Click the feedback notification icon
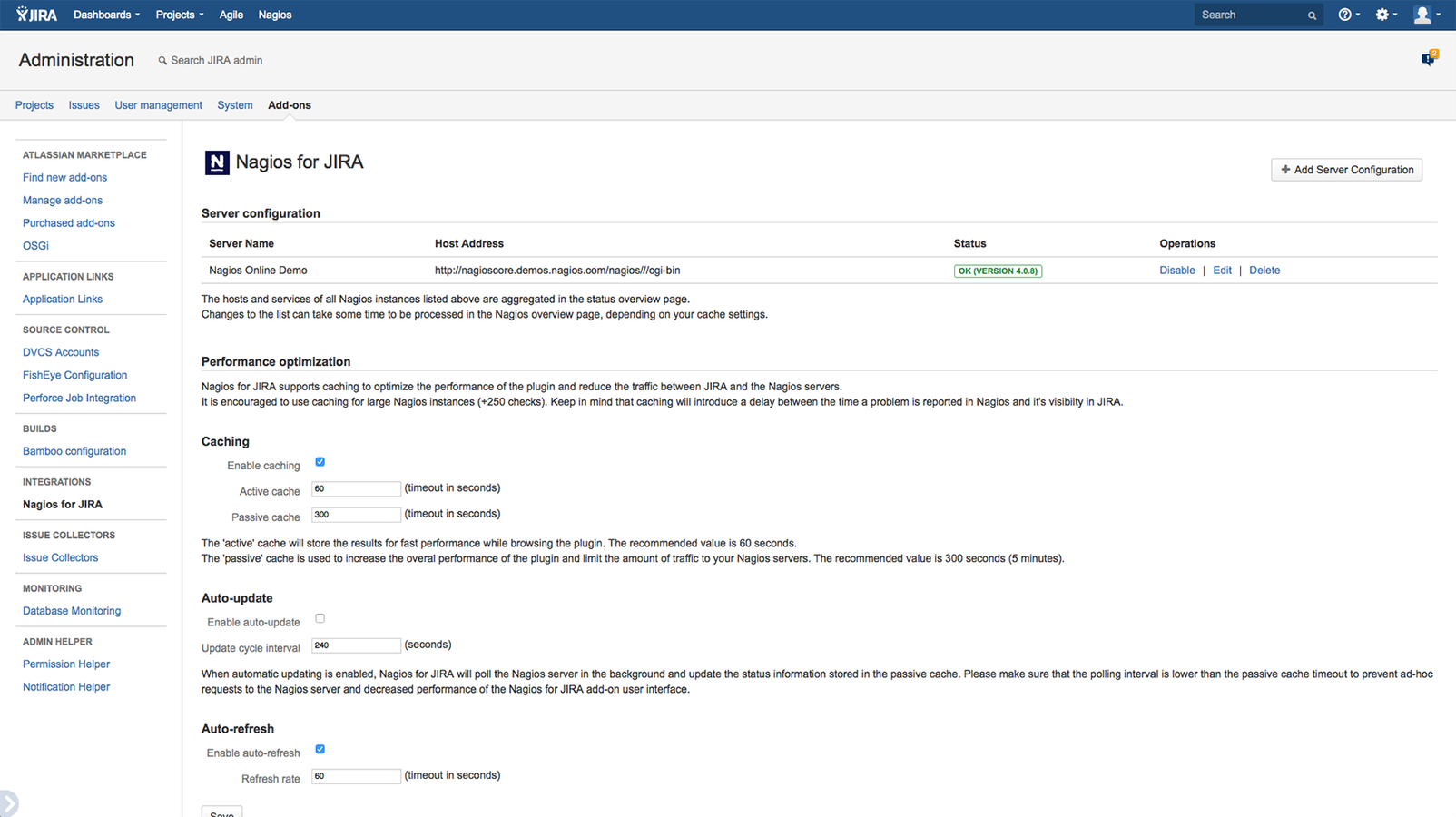The width and height of the screenshot is (1456, 817). [1430, 58]
